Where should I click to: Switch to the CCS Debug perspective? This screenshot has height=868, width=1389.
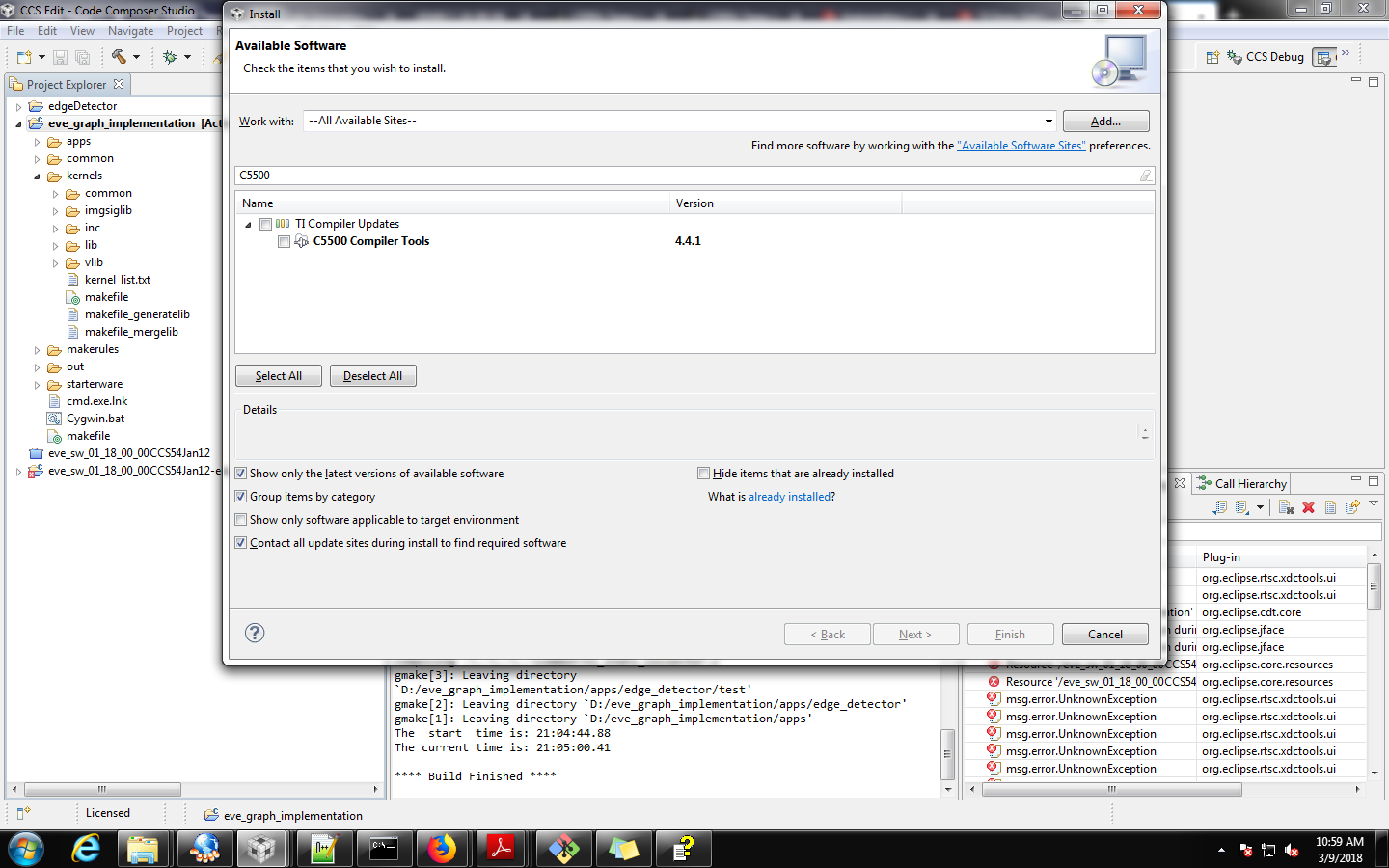click(x=1266, y=57)
